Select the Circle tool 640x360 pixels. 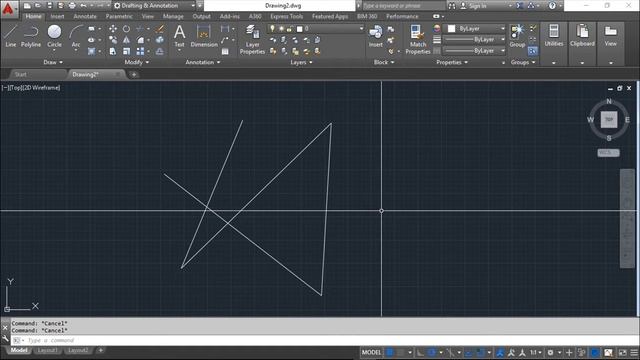[54, 36]
